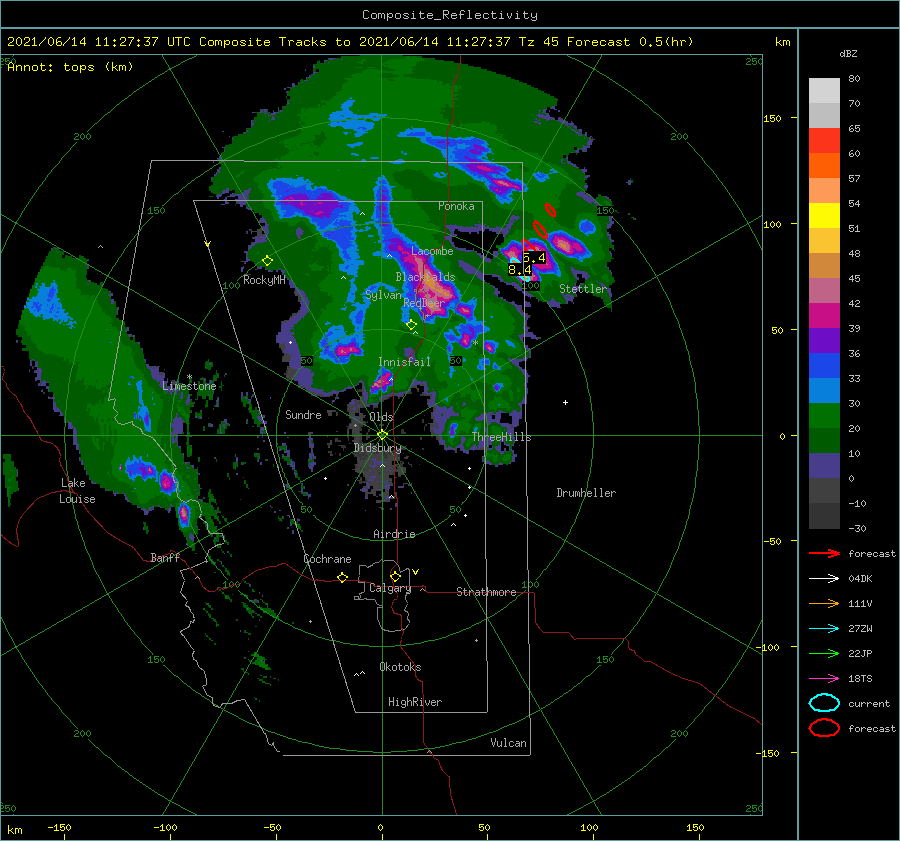Click the Composite_Reflectivity title
900x841 pixels.
point(450,15)
